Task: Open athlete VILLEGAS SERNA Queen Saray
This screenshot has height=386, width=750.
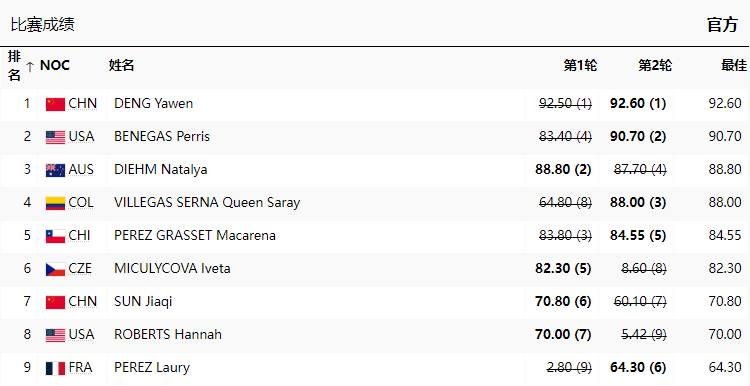Action: coord(207,202)
